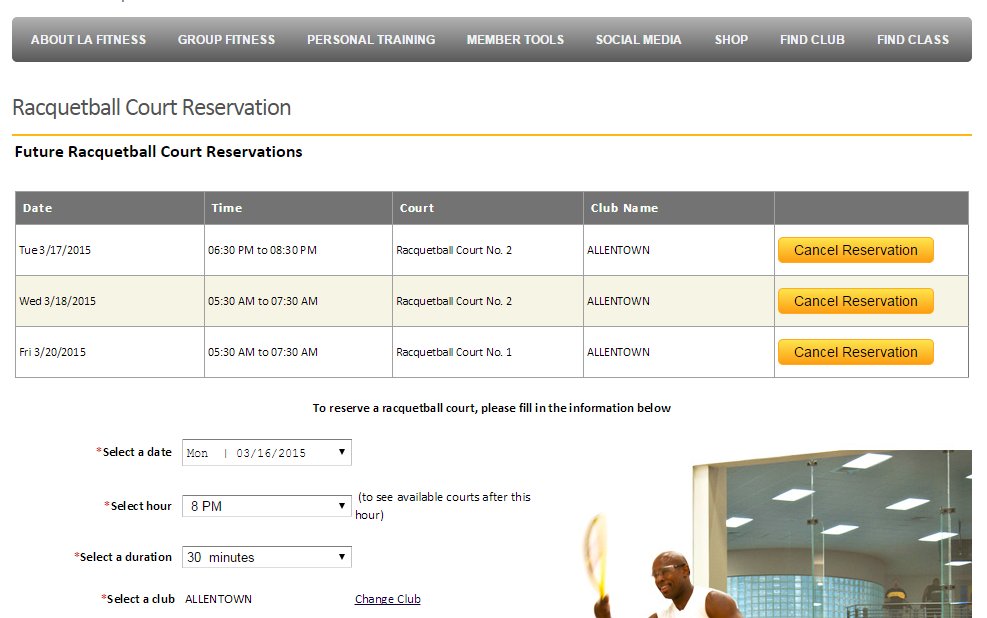This screenshot has width=987, height=618.
Task: Cancel the Tue 3/17/2015 reservation
Action: coord(855,250)
